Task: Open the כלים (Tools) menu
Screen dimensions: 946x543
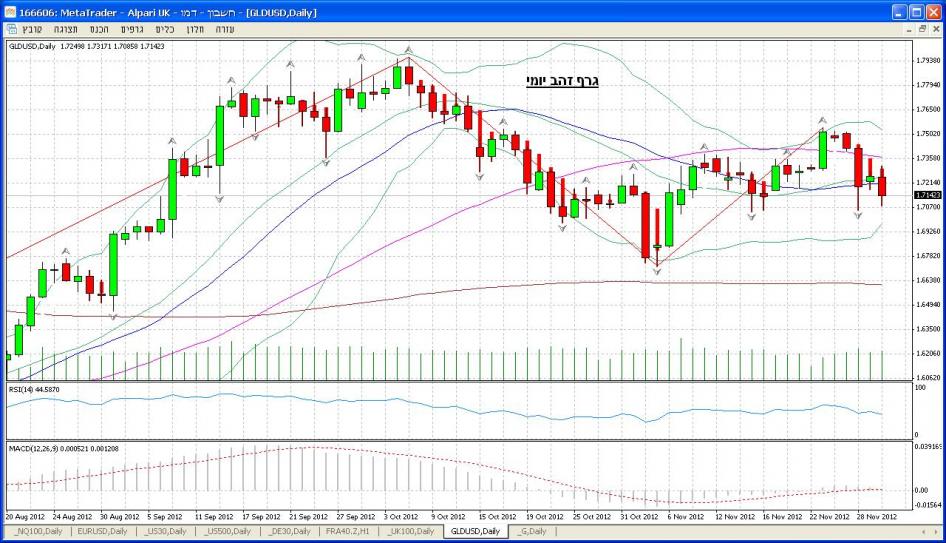Action: (165, 29)
